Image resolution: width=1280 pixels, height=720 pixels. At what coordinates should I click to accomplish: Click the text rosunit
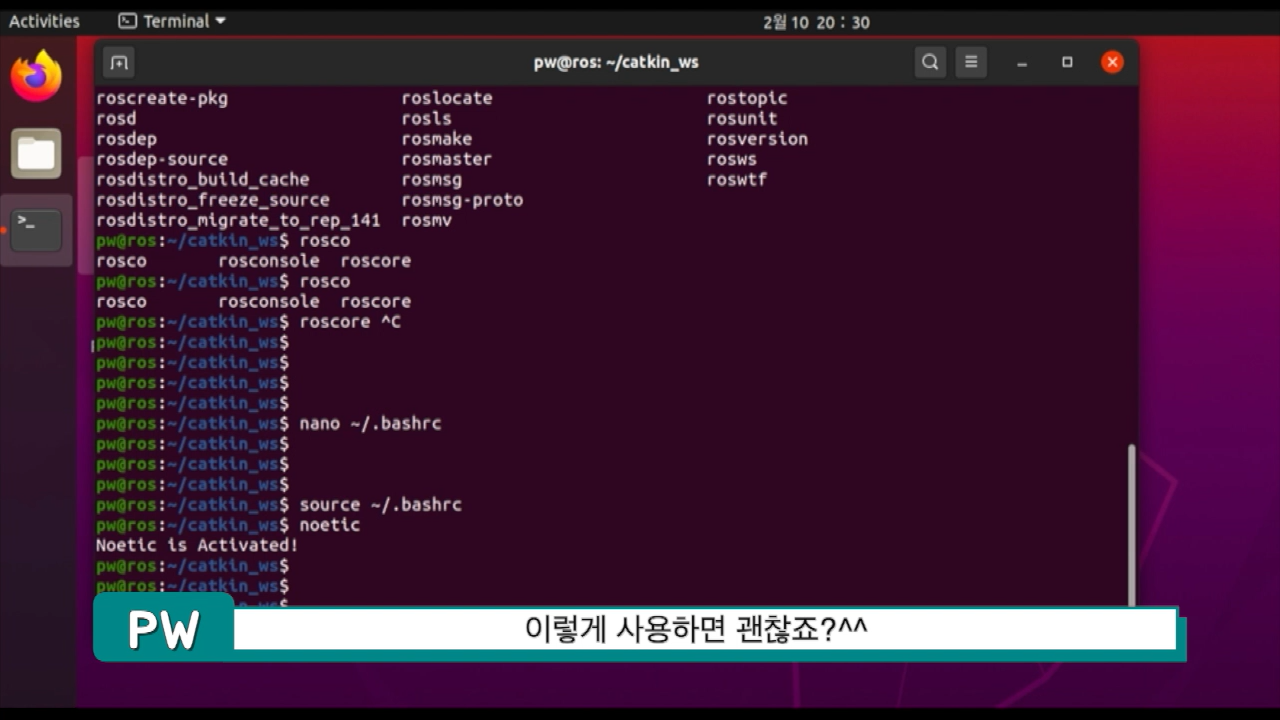[742, 118]
